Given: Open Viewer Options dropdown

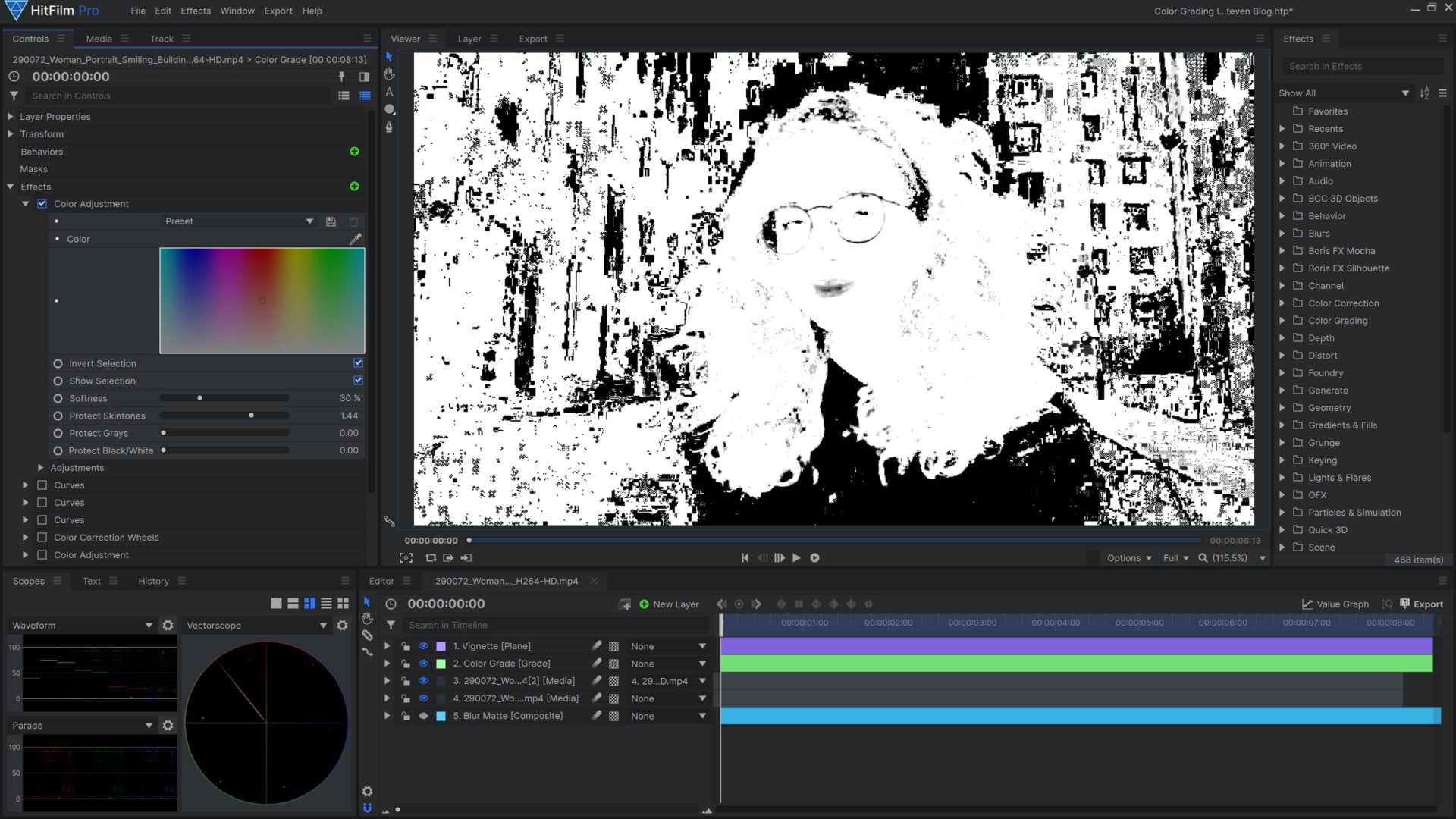Looking at the screenshot, I should click(x=1128, y=558).
